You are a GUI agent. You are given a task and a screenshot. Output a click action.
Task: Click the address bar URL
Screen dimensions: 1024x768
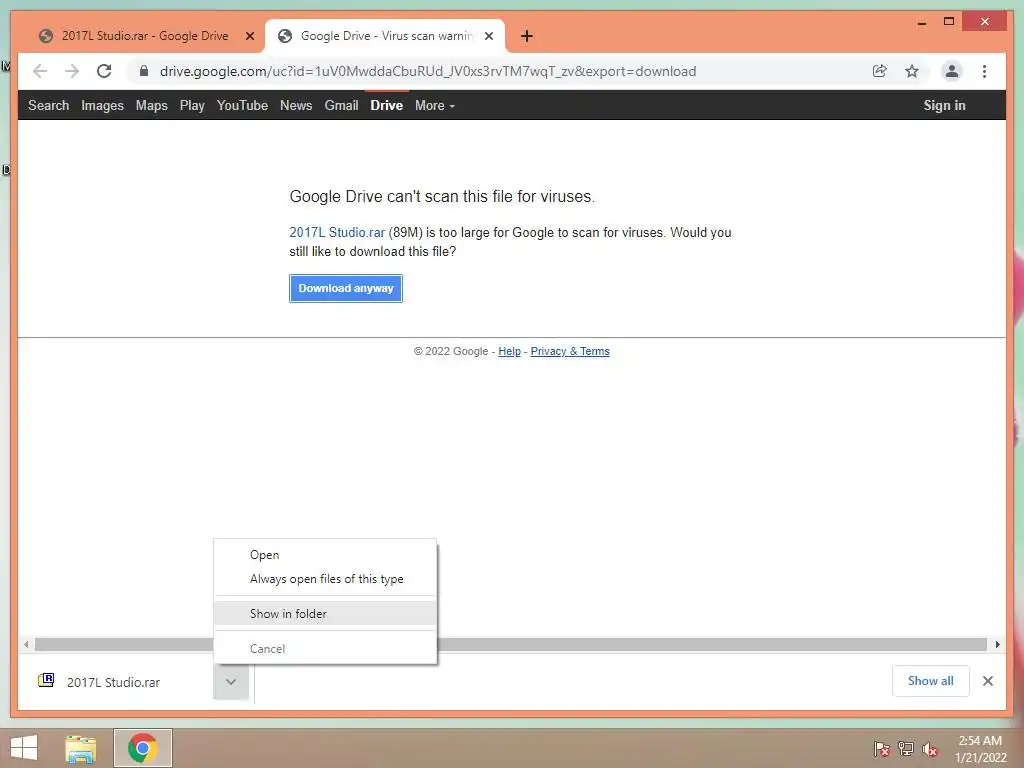tap(428, 71)
